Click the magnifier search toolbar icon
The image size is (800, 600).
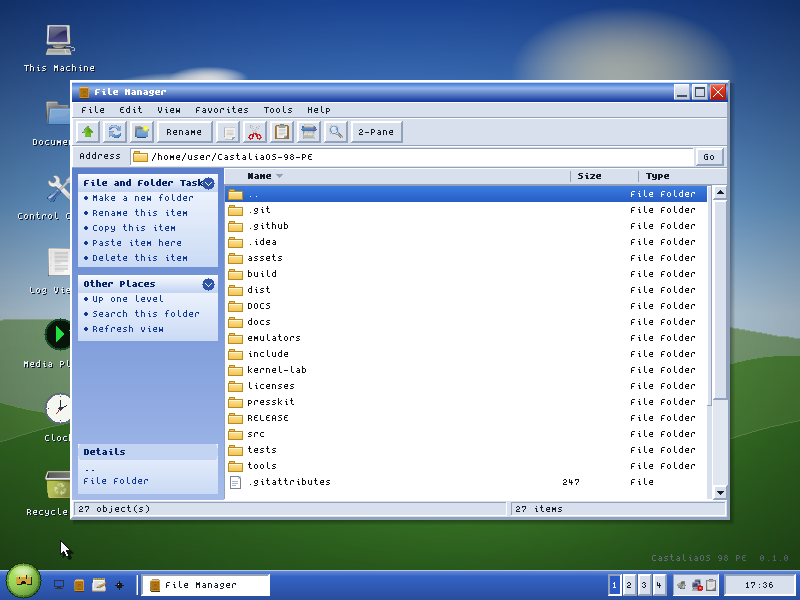click(x=336, y=132)
